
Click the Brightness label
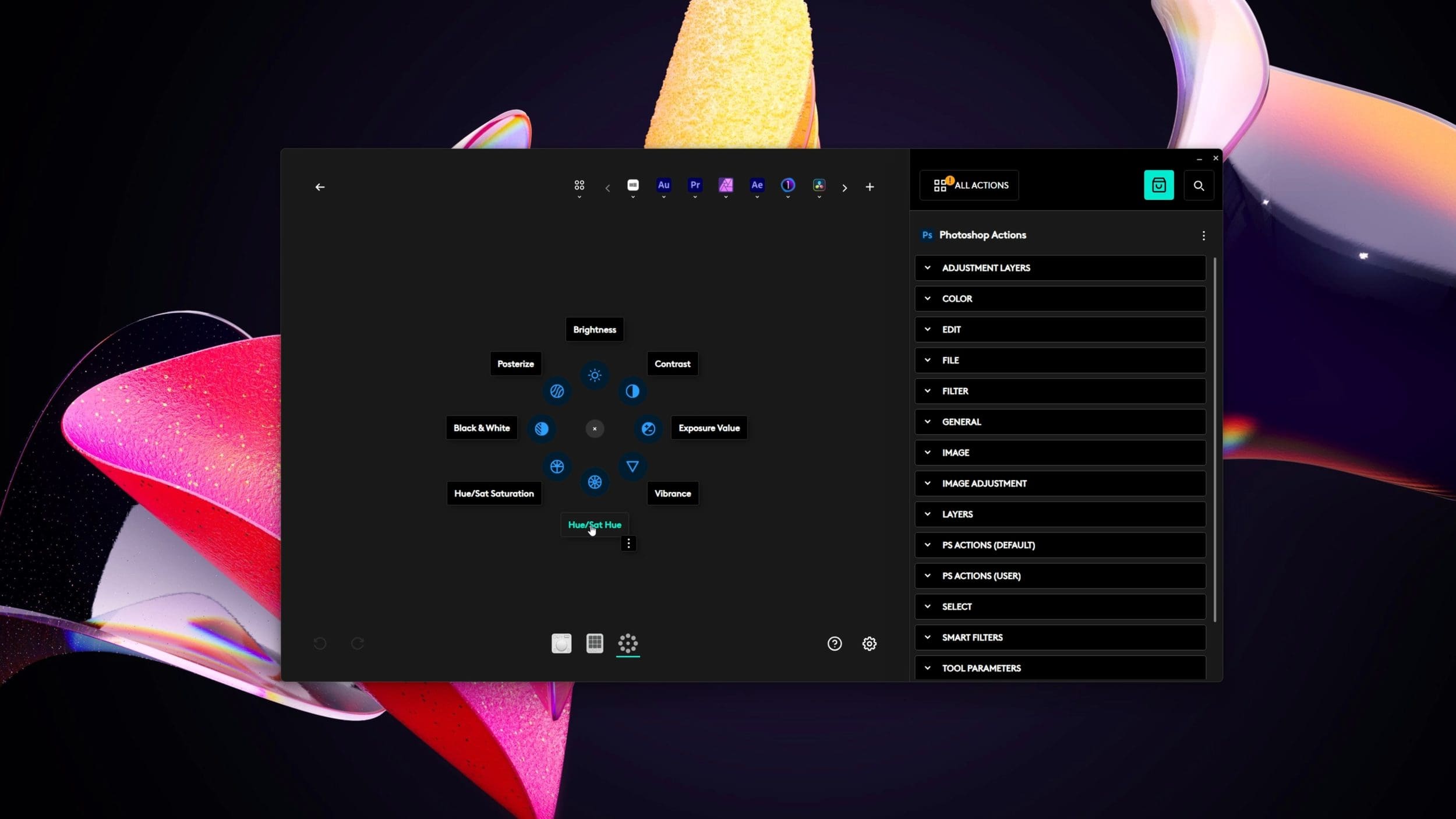click(x=594, y=330)
